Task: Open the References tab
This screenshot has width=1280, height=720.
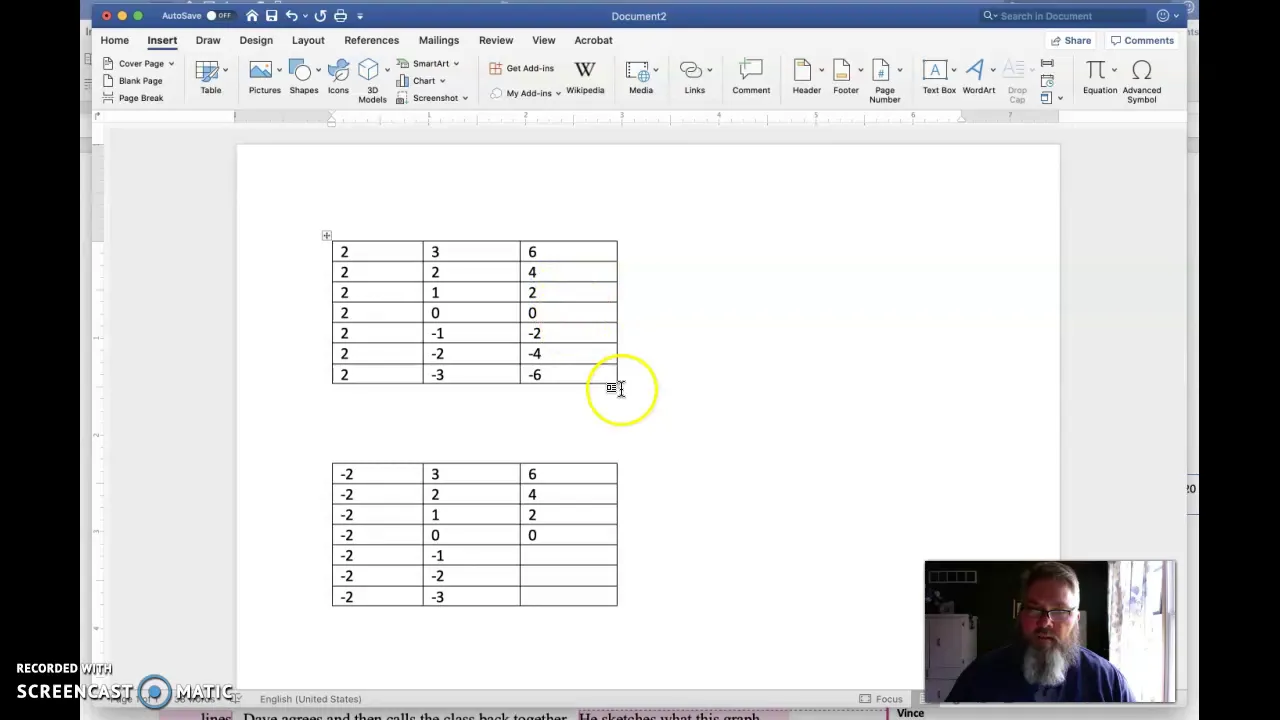Action: pos(371,40)
